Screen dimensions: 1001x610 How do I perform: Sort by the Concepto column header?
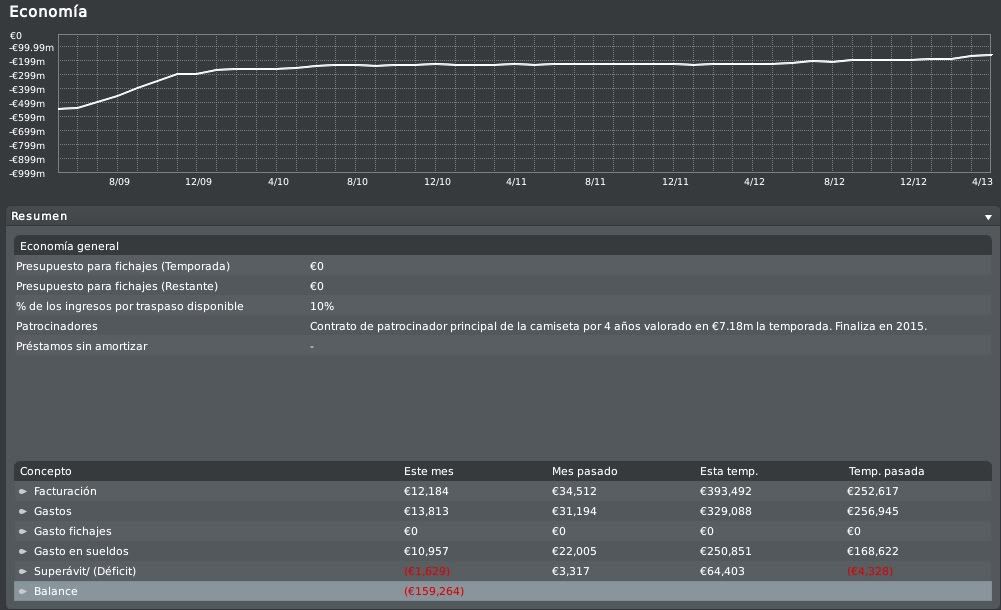pos(45,471)
